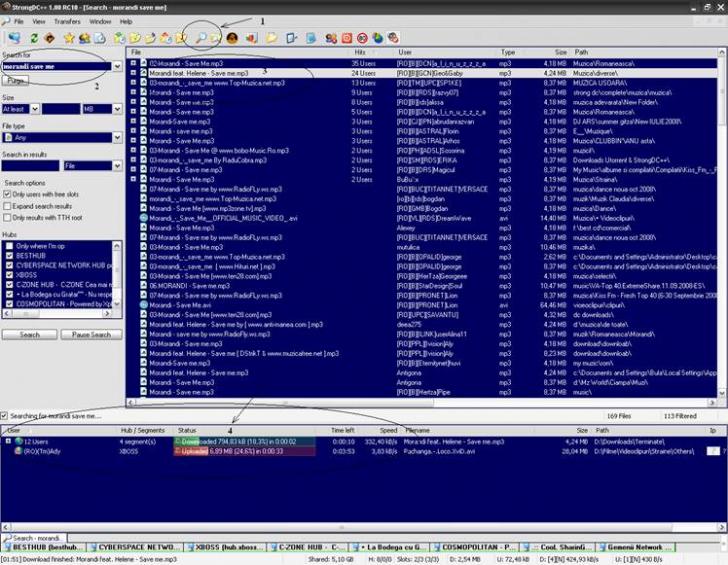Viewport: 728px width, 565px height.
Task: Click the globe icon in the toolbar
Action: [378, 38]
